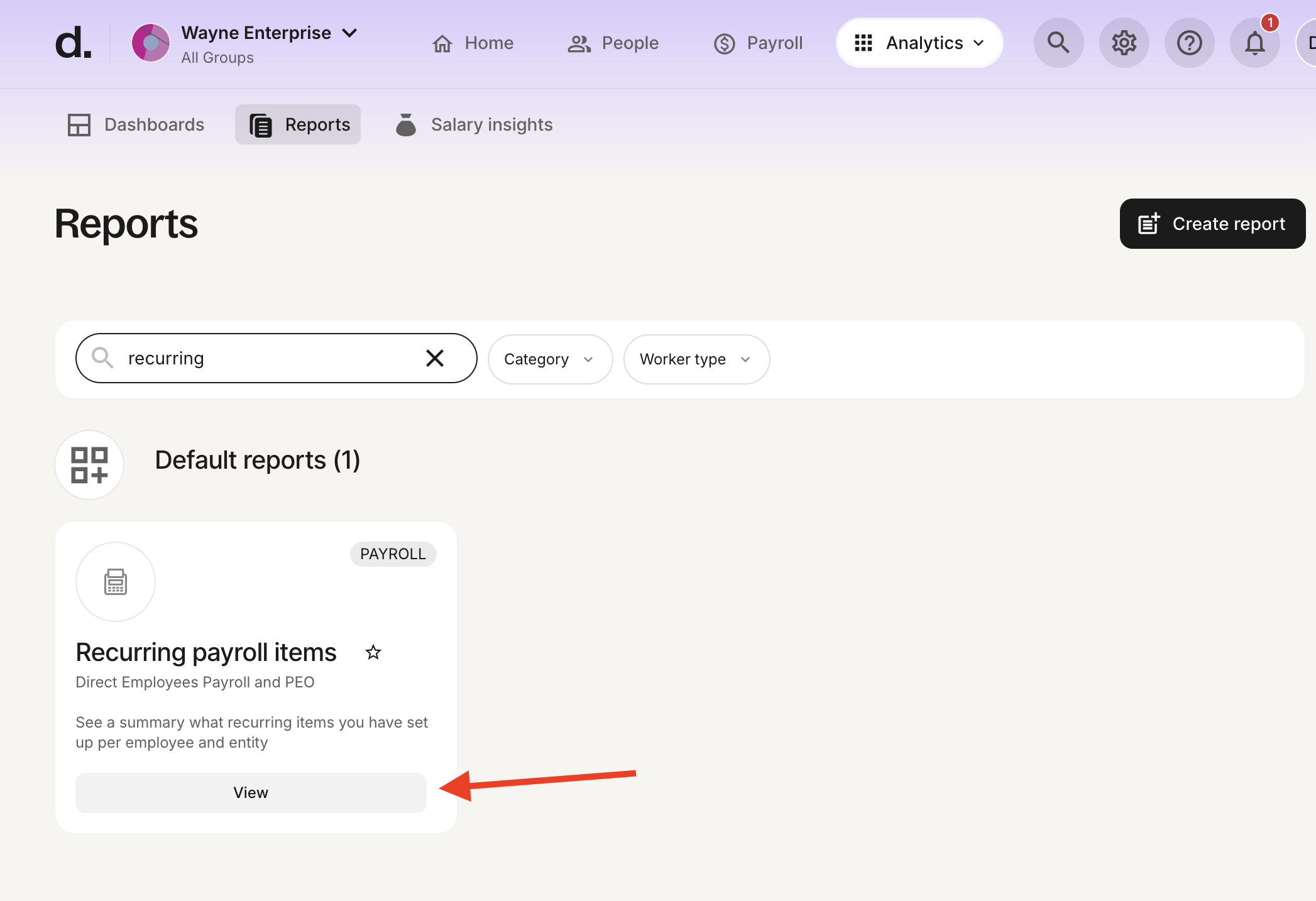Screen dimensions: 1316x901
Task: Focus the report search field containing 'recurring'
Action: tap(276, 358)
